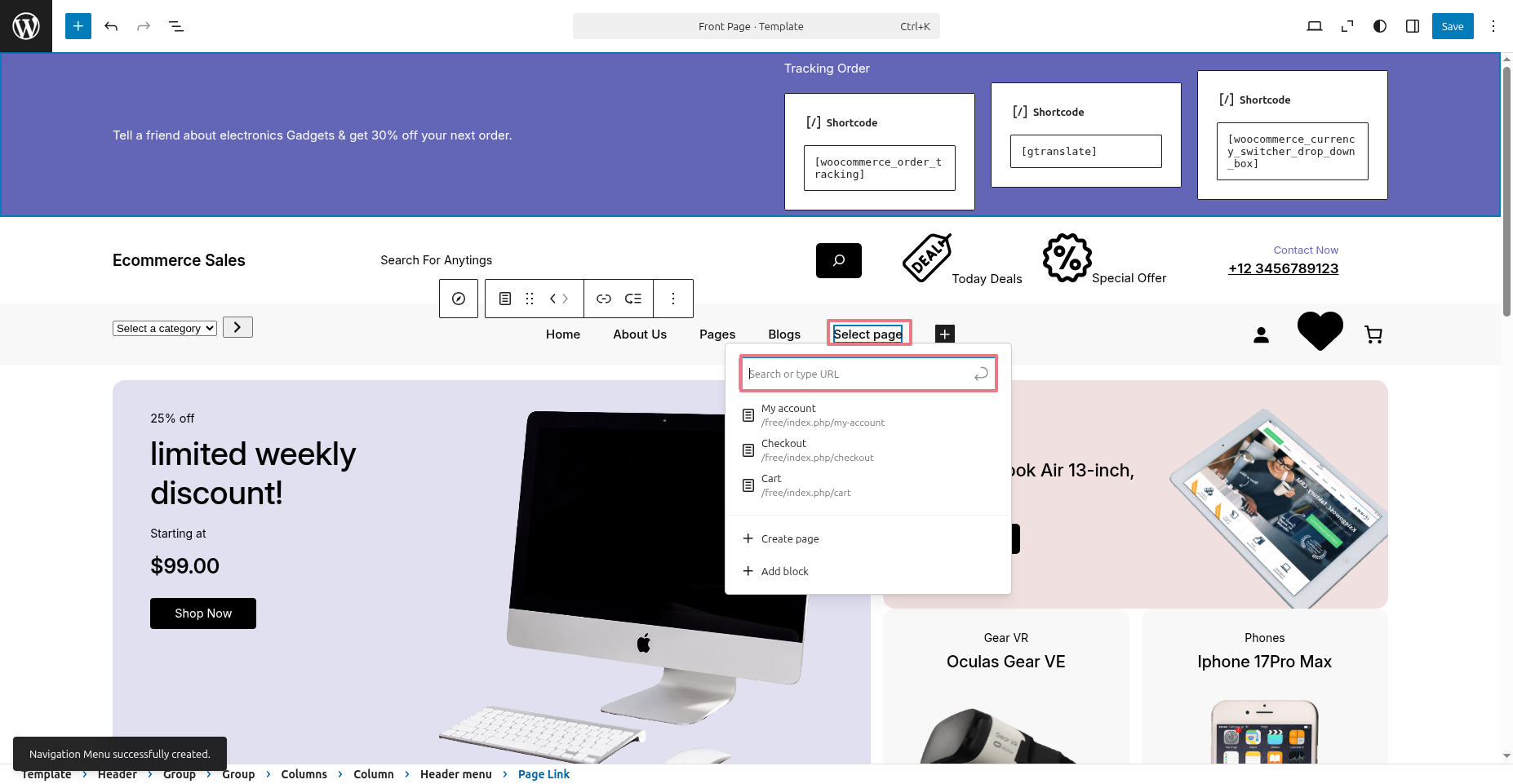Undo the last change

[111, 26]
